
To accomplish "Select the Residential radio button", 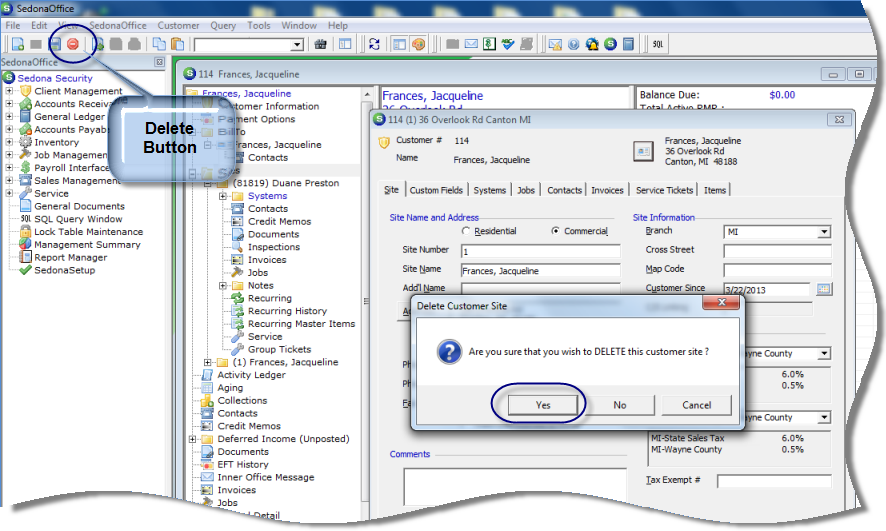I will point(466,231).
